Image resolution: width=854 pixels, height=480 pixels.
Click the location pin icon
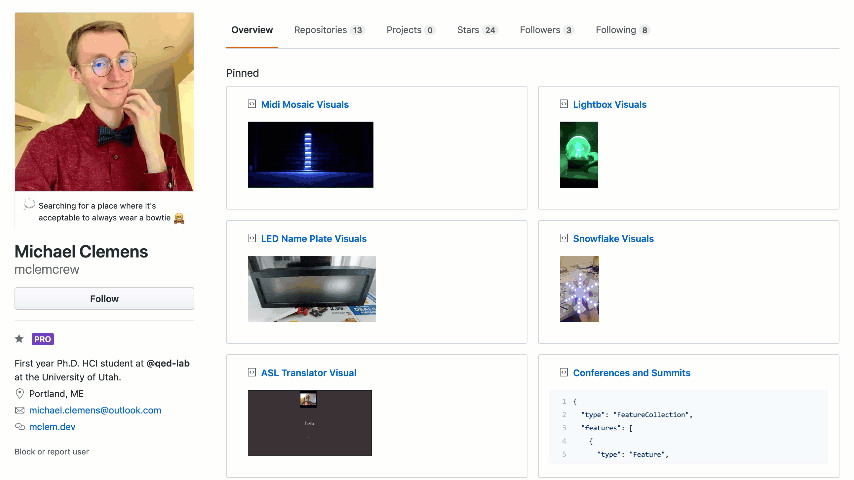pyautogui.click(x=20, y=393)
